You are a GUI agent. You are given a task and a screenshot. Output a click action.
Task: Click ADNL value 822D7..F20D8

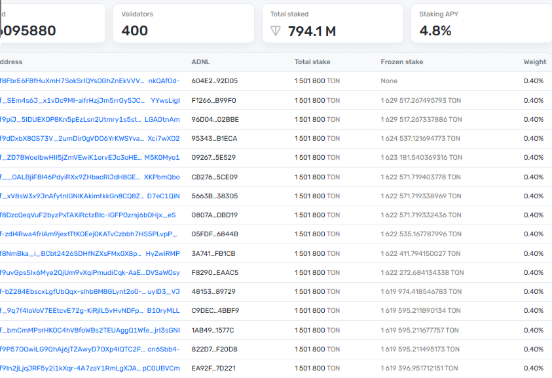[x=214, y=349]
